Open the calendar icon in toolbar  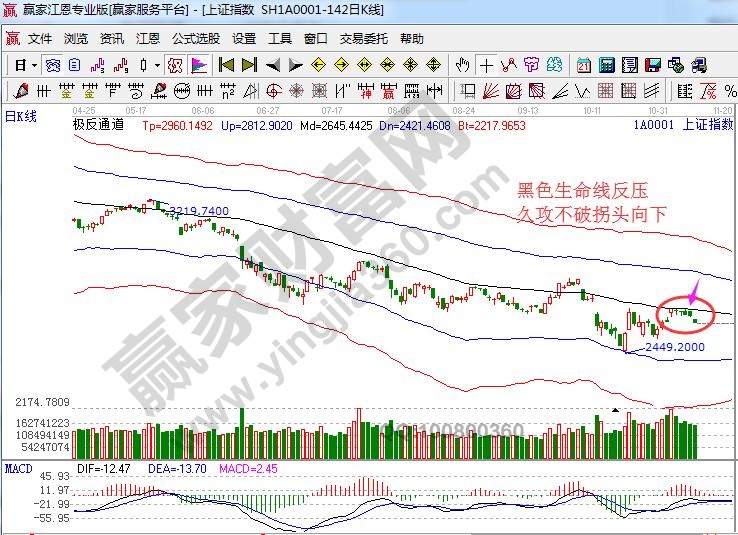point(584,66)
